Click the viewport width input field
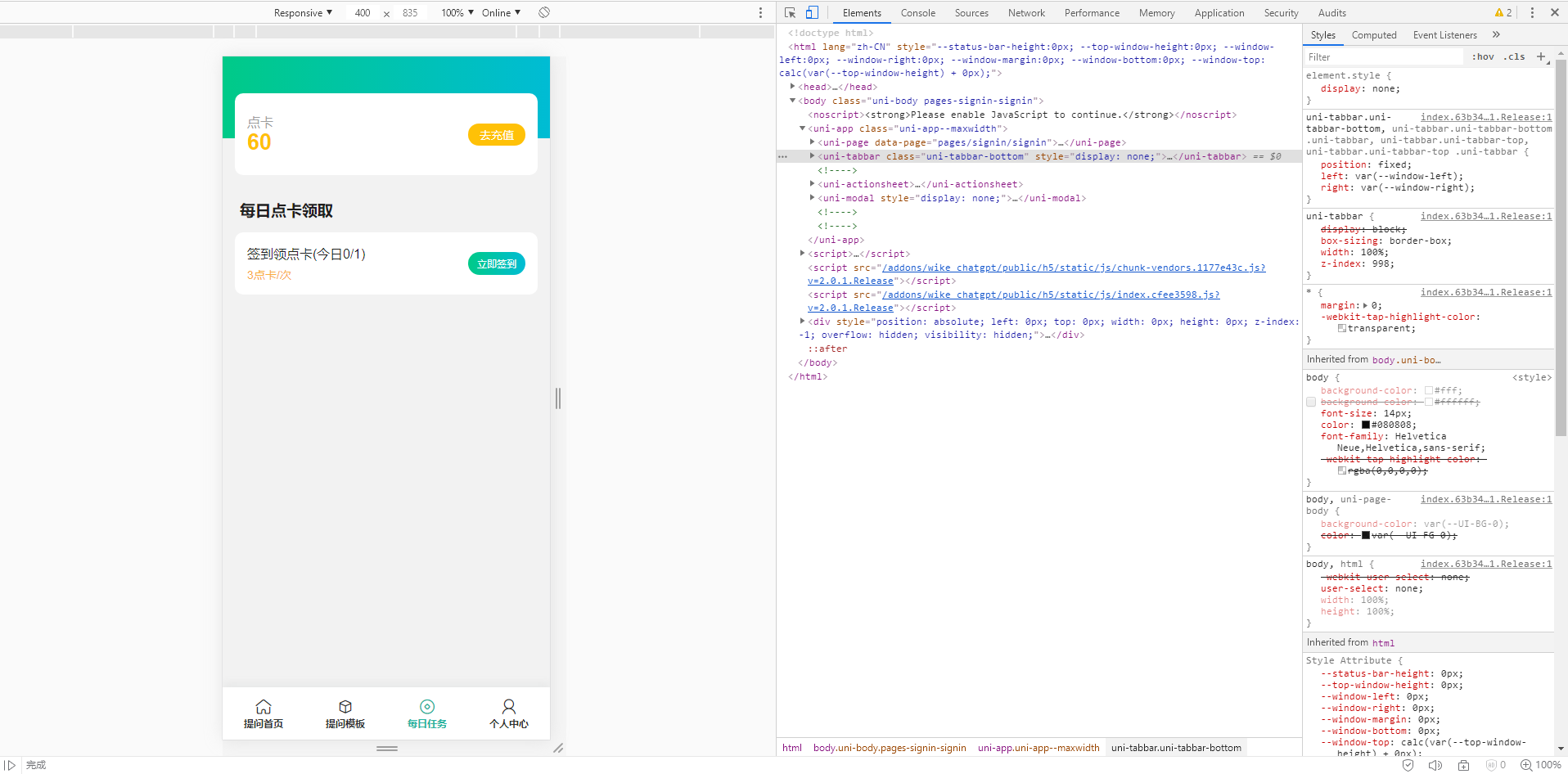 [362, 12]
